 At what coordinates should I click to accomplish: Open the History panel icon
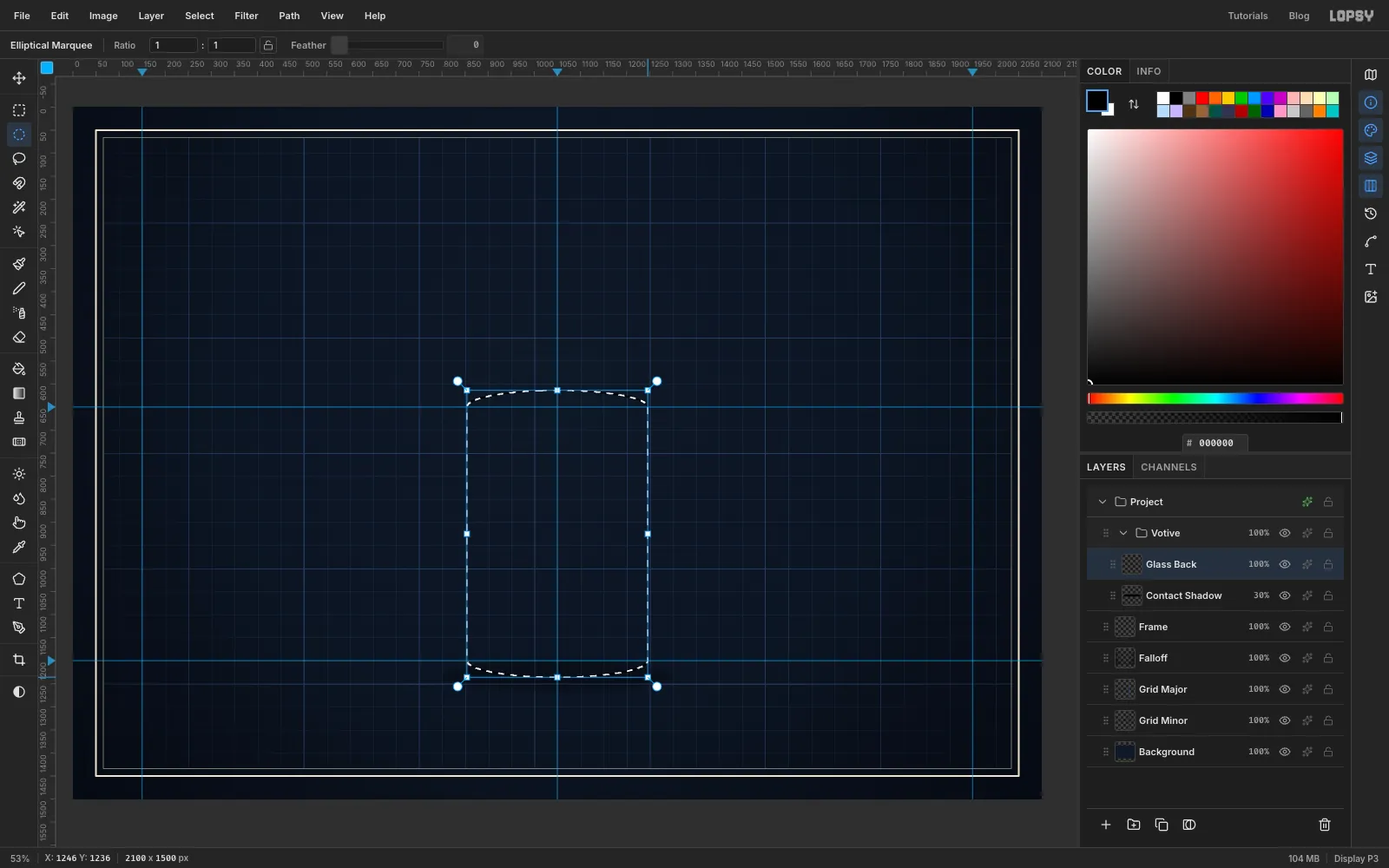click(1371, 214)
